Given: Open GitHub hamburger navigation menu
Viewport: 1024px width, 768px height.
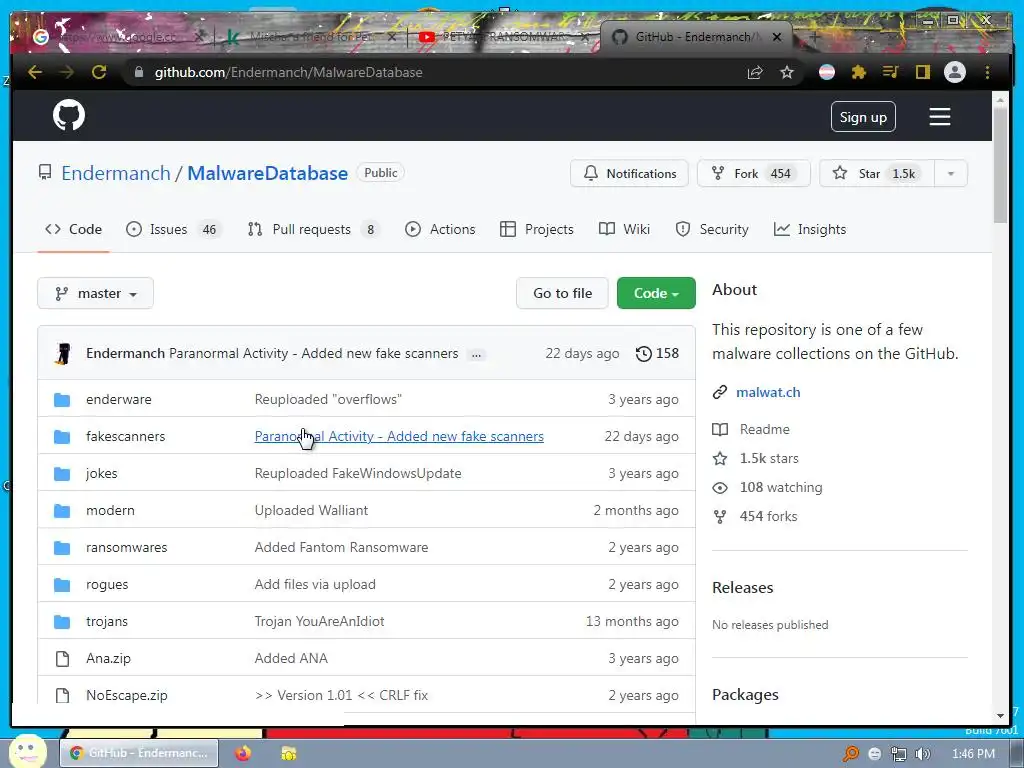Looking at the screenshot, I should pyautogui.click(x=940, y=117).
